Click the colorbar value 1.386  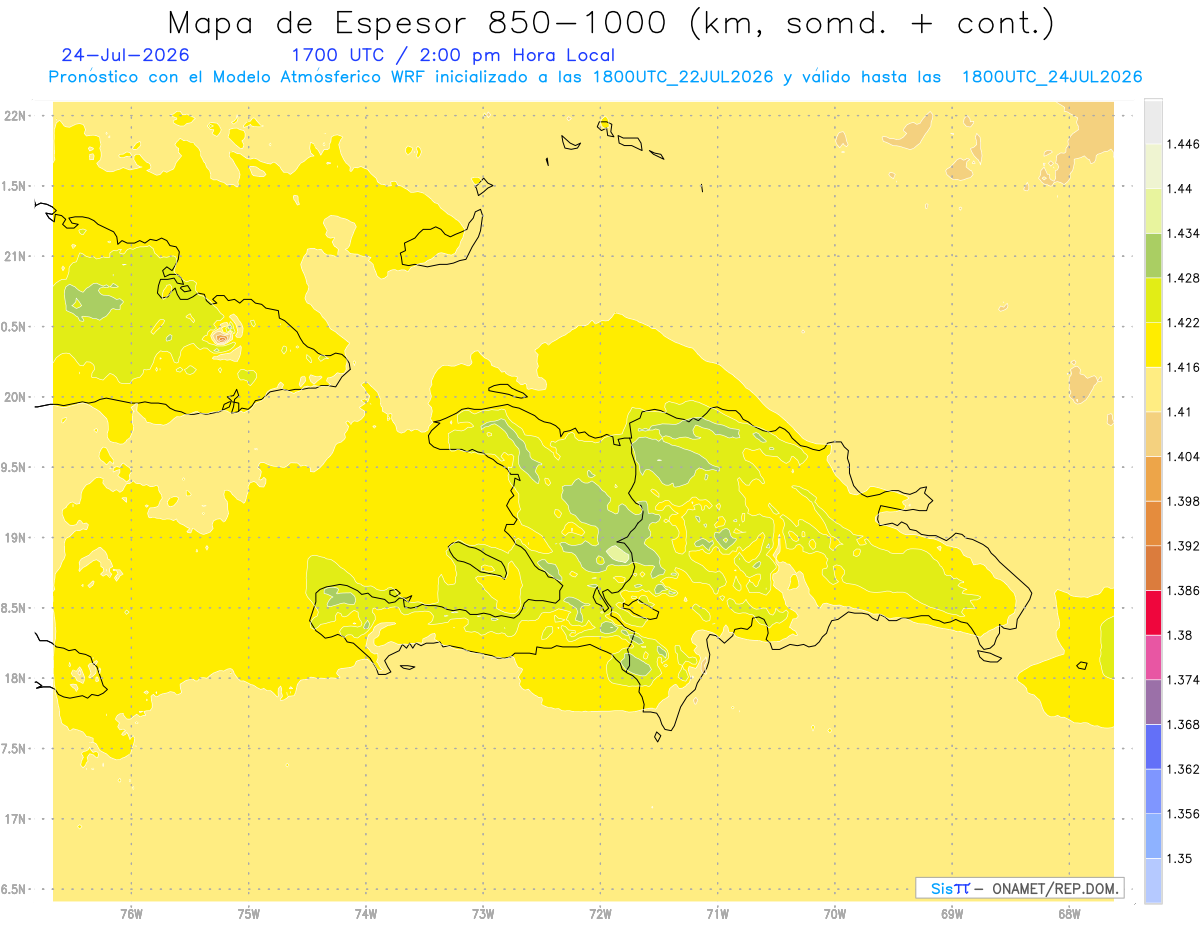(1184, 590)
